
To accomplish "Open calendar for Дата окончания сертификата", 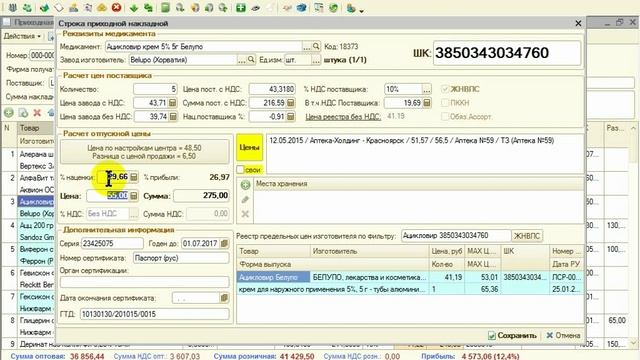I will point(224,298).
